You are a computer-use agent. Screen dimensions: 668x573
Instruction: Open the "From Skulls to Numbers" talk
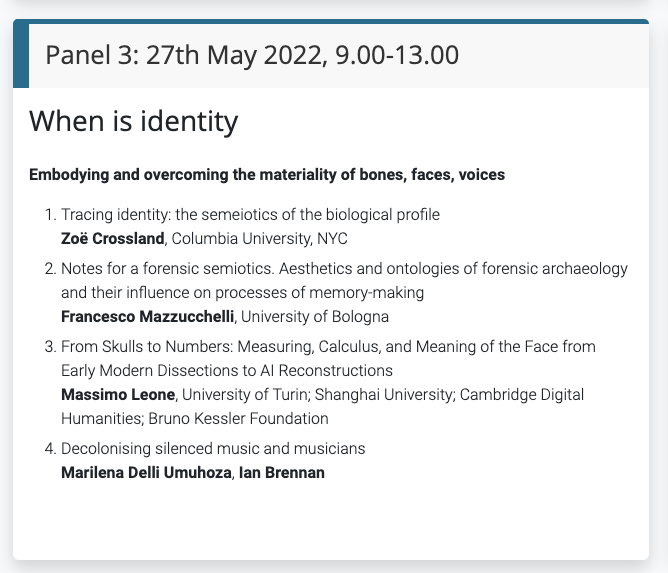pyautogui.click(x=328, y=347)
